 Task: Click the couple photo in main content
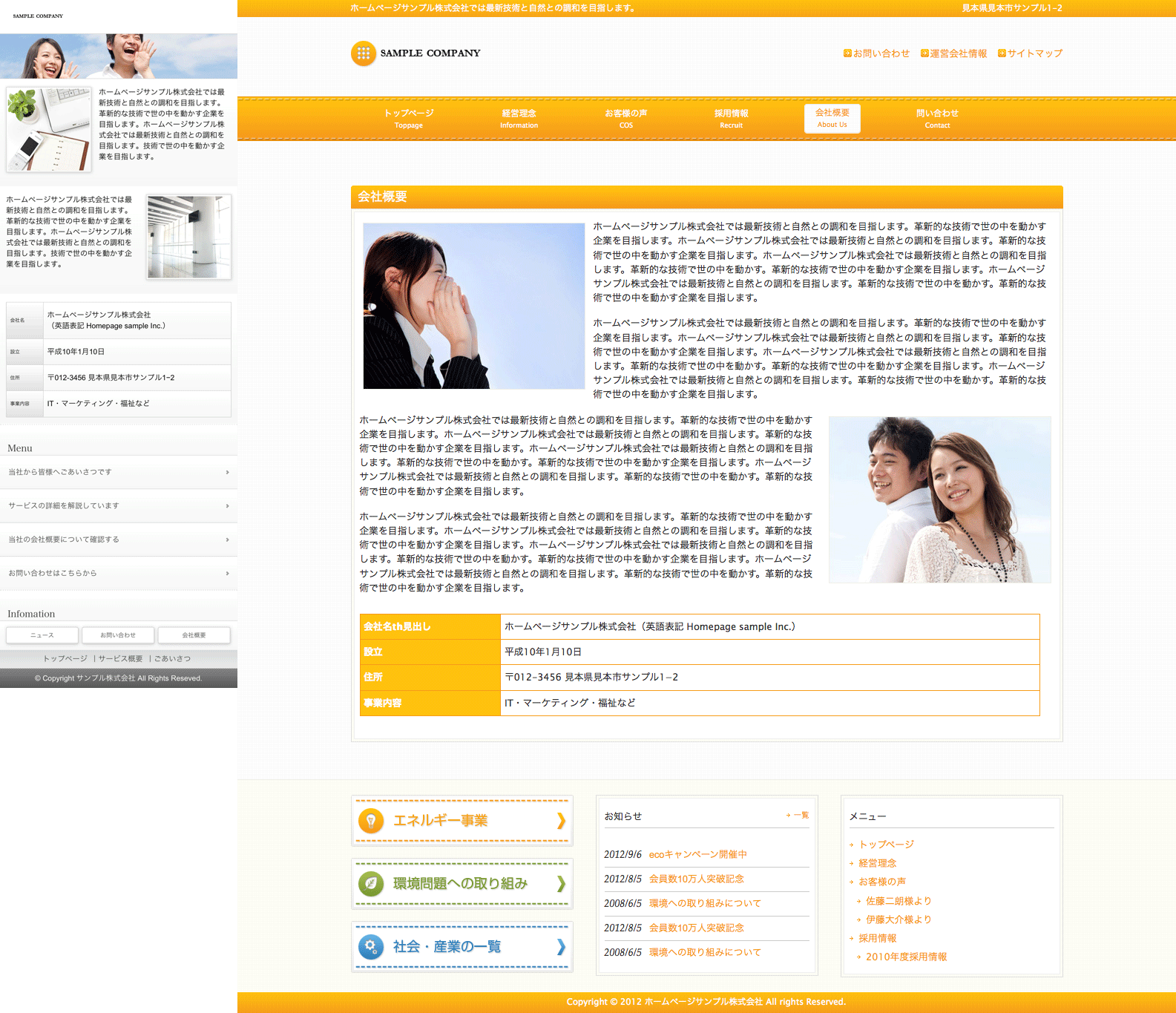click(x=939, y=499)
